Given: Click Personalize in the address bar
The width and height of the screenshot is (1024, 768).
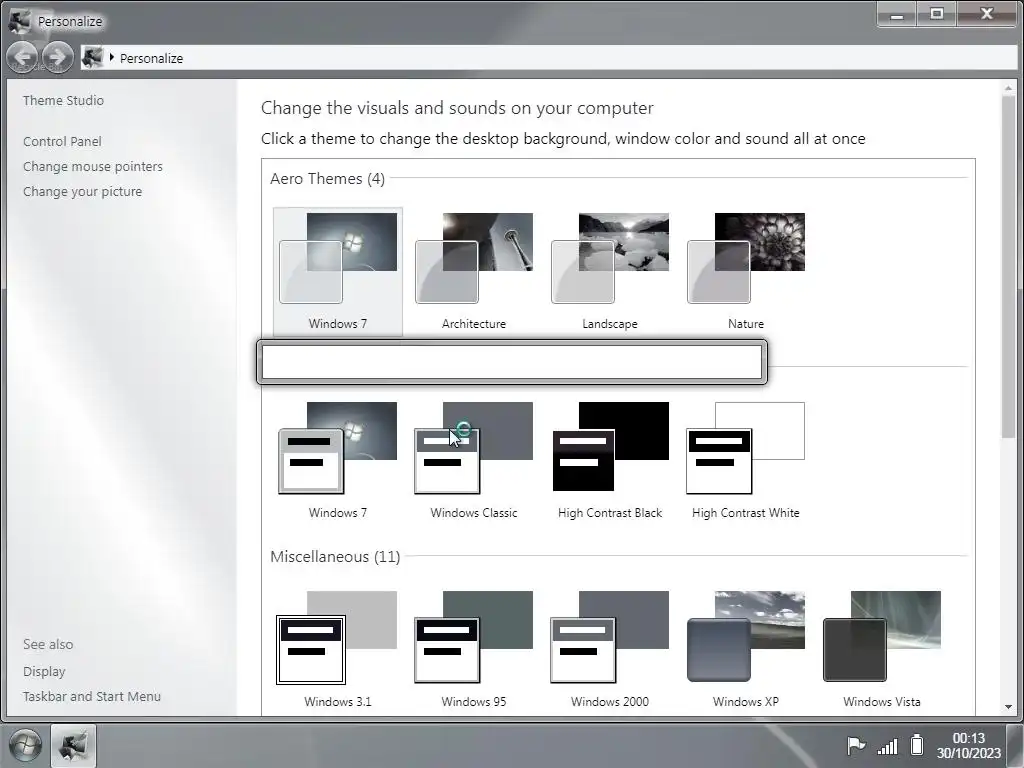Looking at the screenshot, I should click(152, 58).
